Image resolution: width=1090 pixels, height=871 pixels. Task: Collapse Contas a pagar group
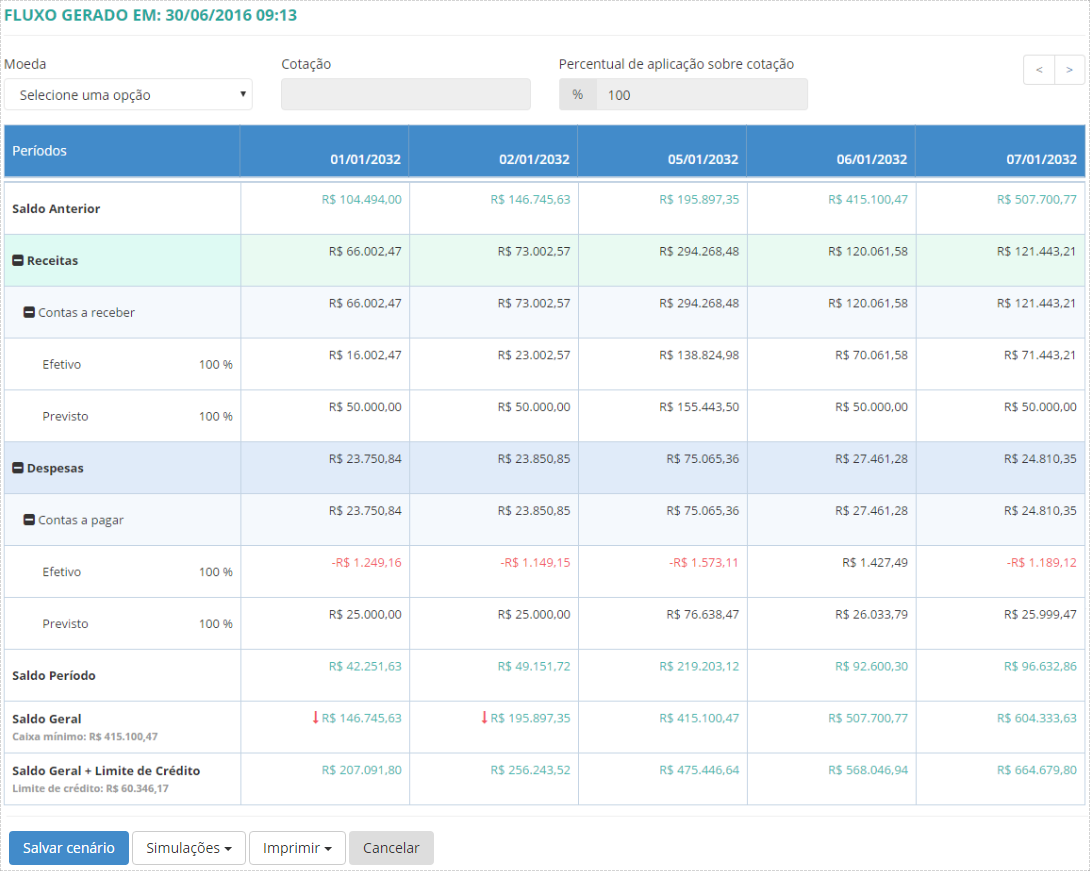tap(29, 520)
